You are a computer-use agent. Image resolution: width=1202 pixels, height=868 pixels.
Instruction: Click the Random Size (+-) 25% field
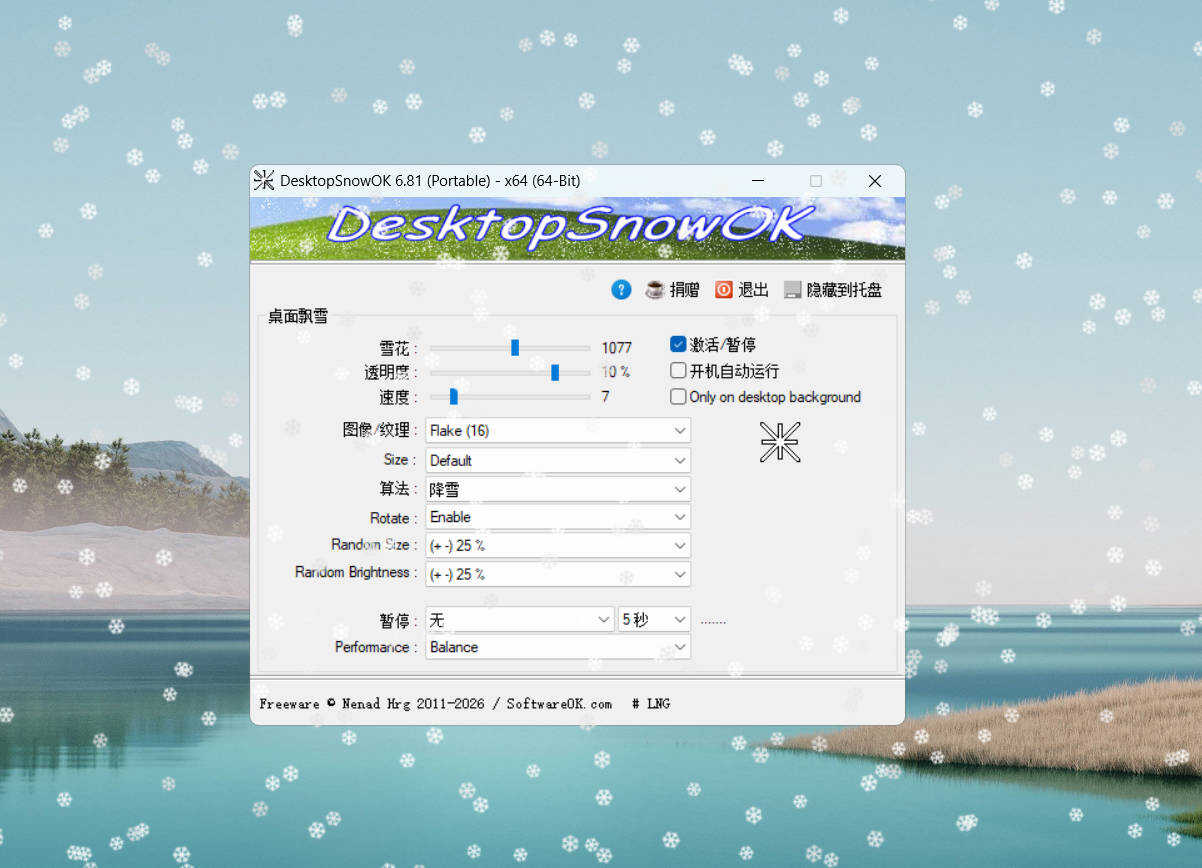pos(558,545)
